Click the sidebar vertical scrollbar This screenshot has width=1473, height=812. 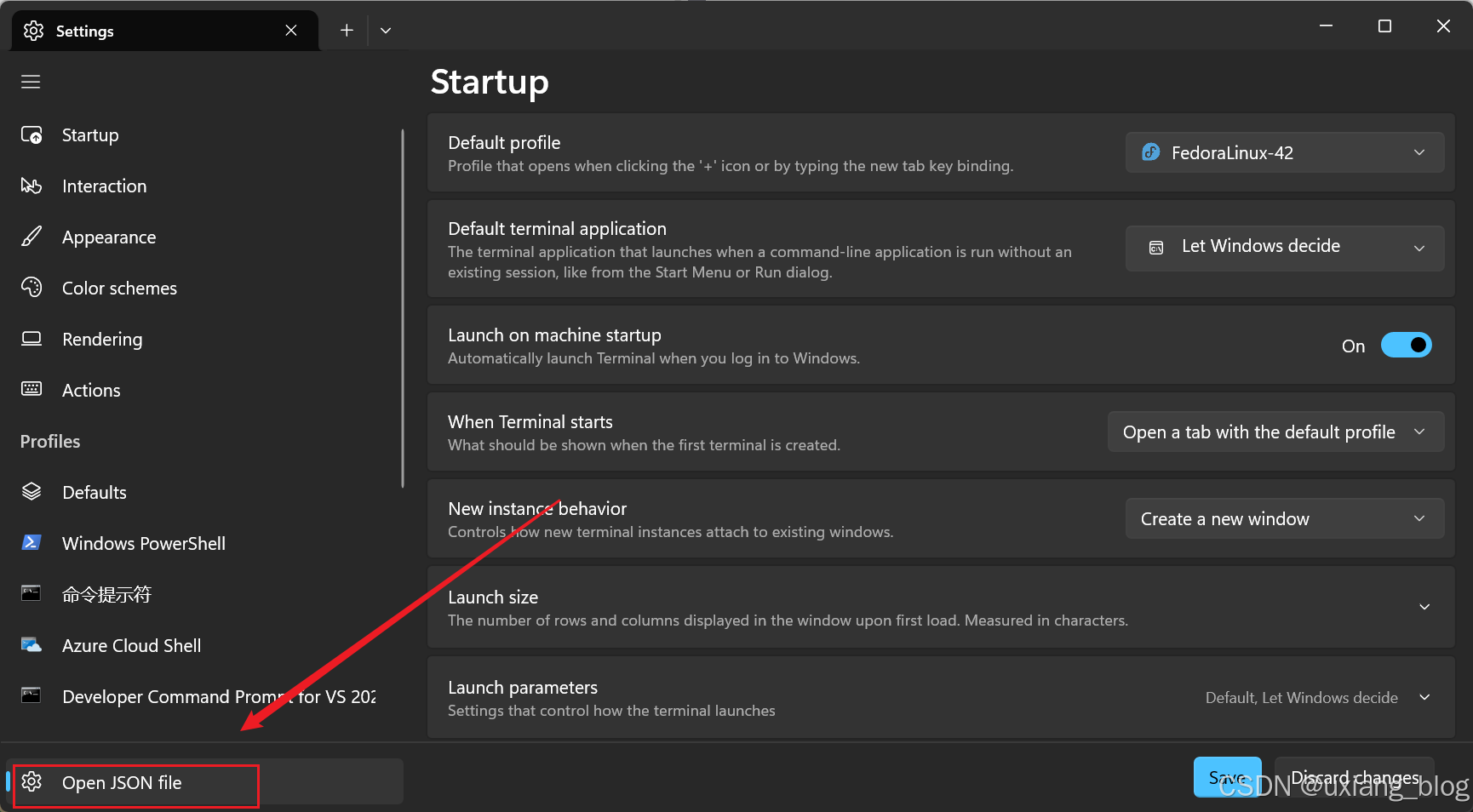point(402,308)
